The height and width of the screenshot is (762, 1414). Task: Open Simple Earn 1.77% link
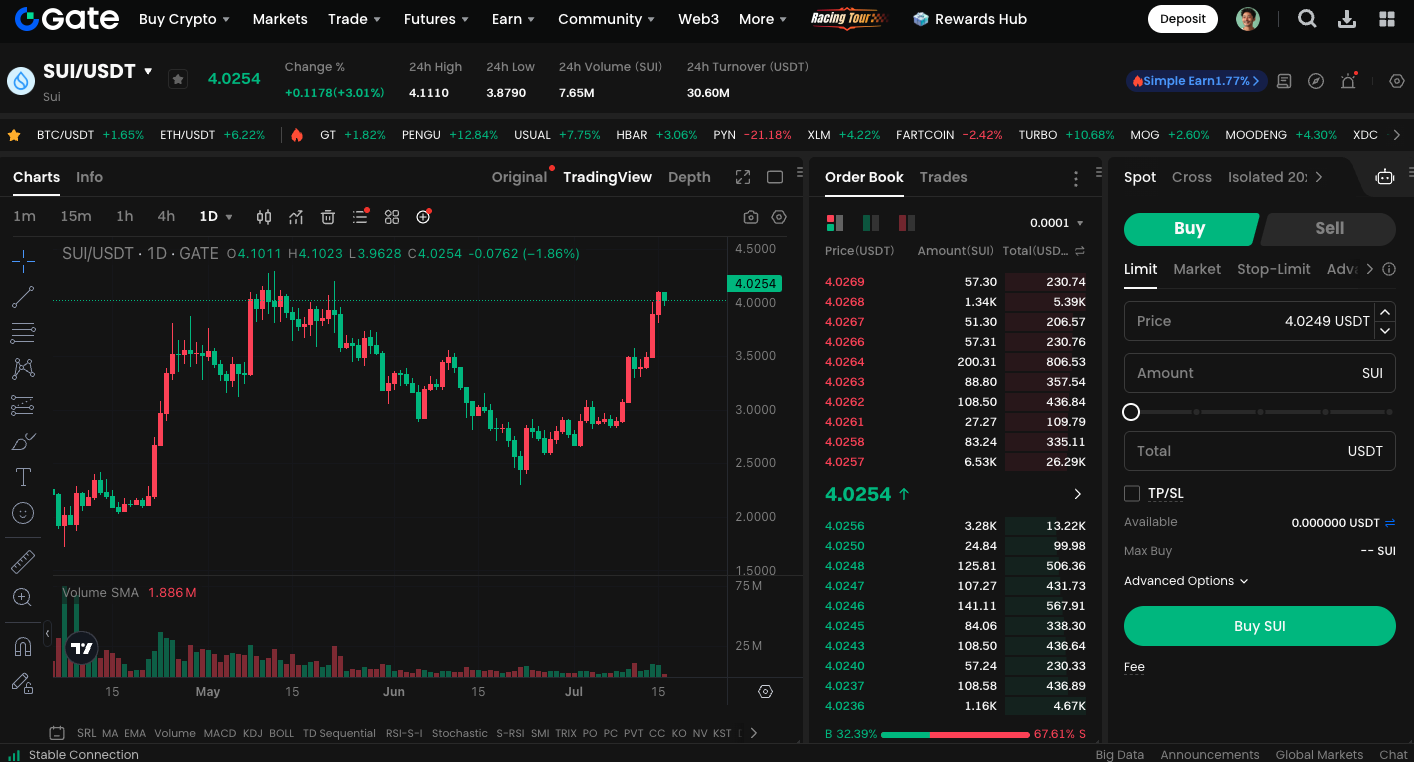pyautogui.click(x=1197, y=81)
